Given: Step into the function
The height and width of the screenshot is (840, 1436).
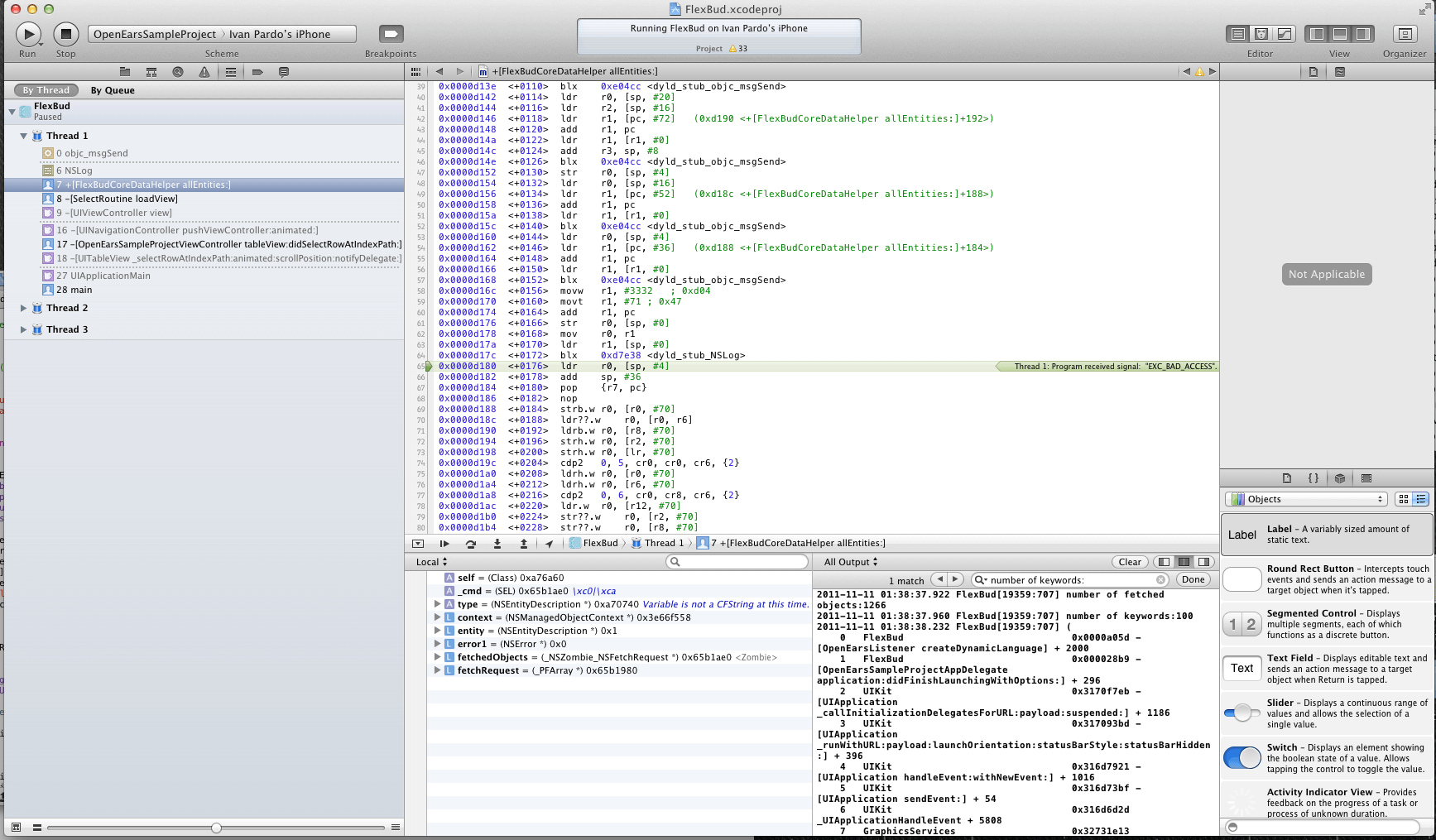Looking at the screenshot, I should pyautogui.click(x=497, y=544).
